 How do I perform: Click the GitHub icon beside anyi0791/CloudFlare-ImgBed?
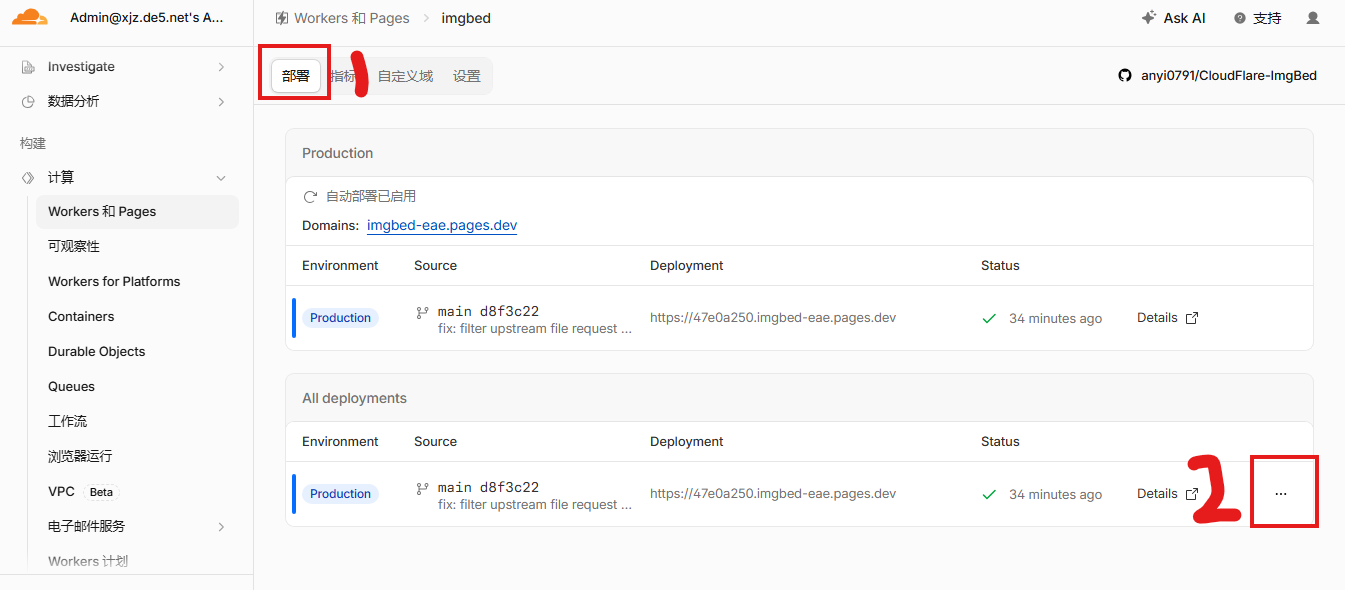pos(1125,76)
